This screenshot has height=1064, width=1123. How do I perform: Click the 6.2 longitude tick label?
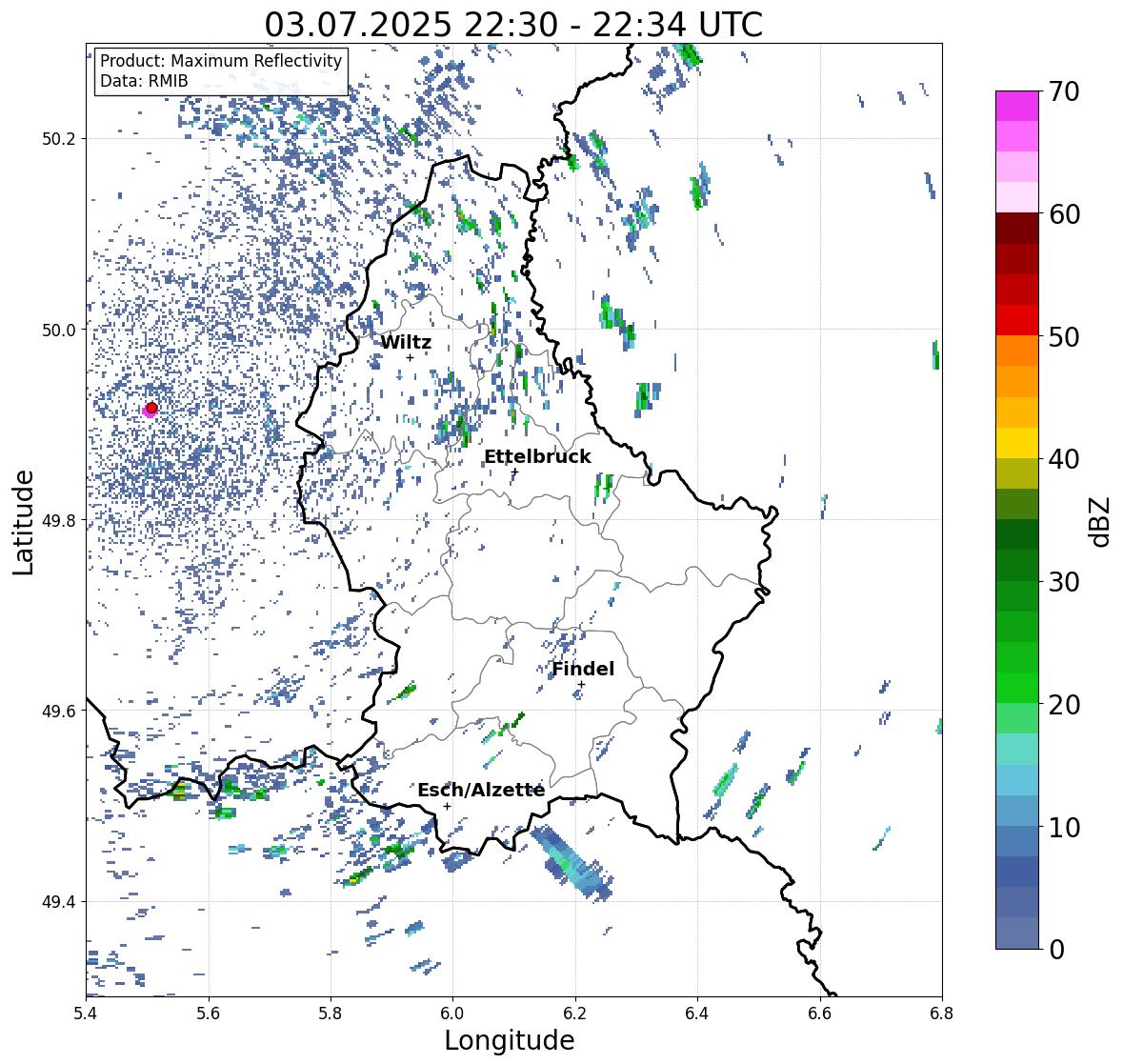click(x=575, y=1013)
